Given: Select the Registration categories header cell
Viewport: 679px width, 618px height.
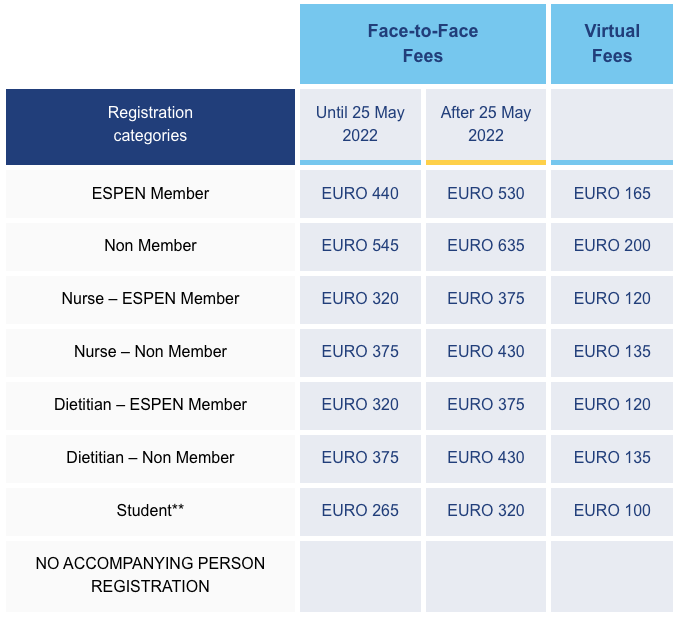Looking at the screenshot, I should pos(150,126).
